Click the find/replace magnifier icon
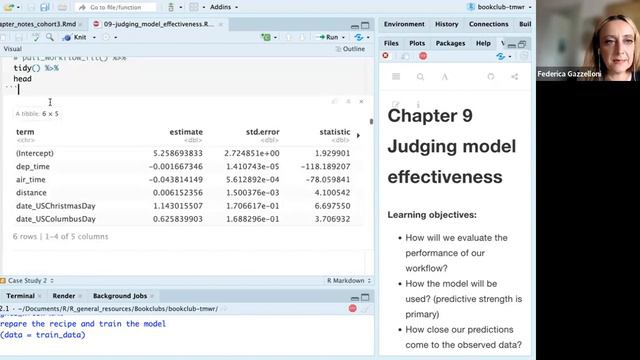This screenshot has width=640, height=360. pos(50,37)
